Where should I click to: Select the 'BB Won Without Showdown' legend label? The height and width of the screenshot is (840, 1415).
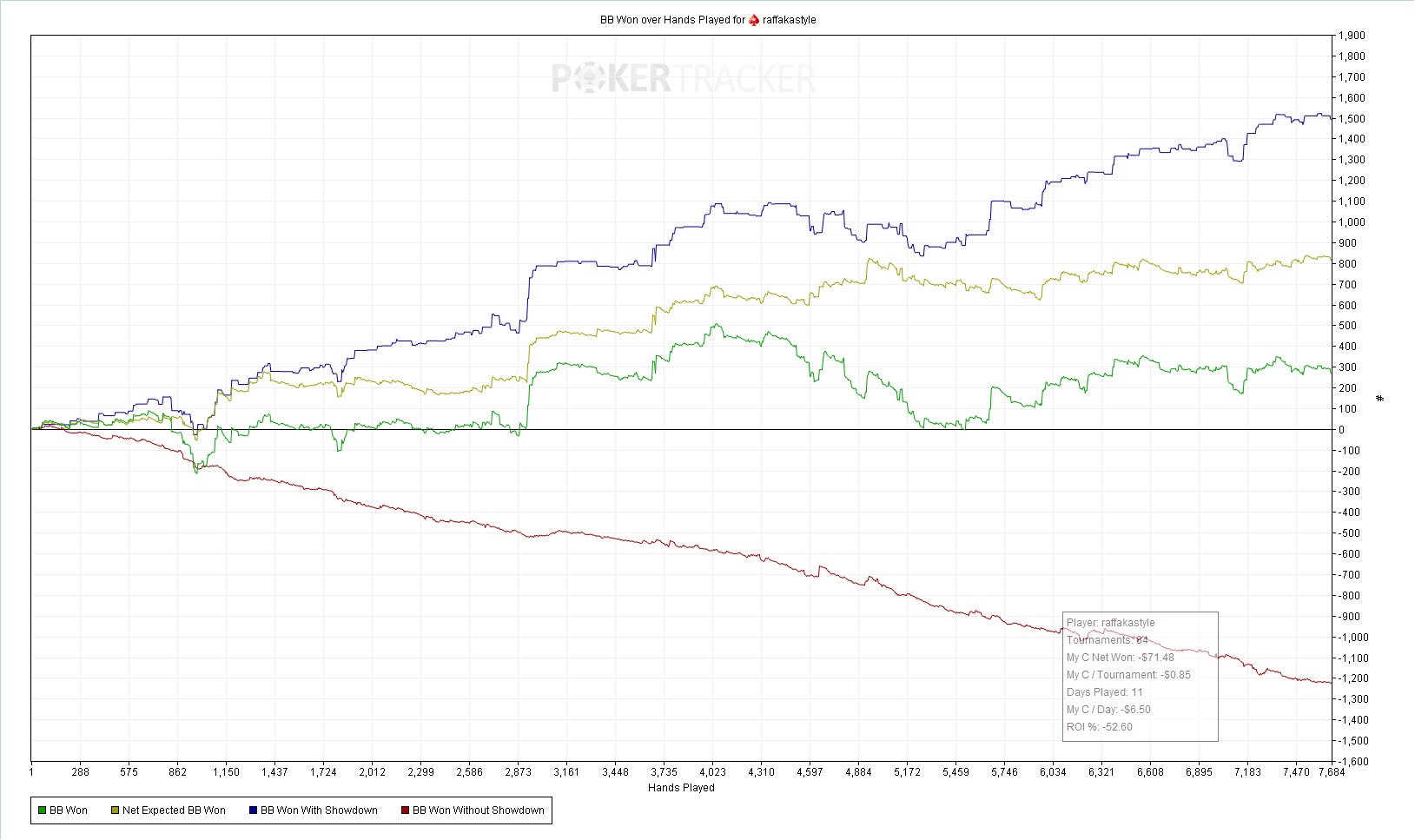(478, 810)
